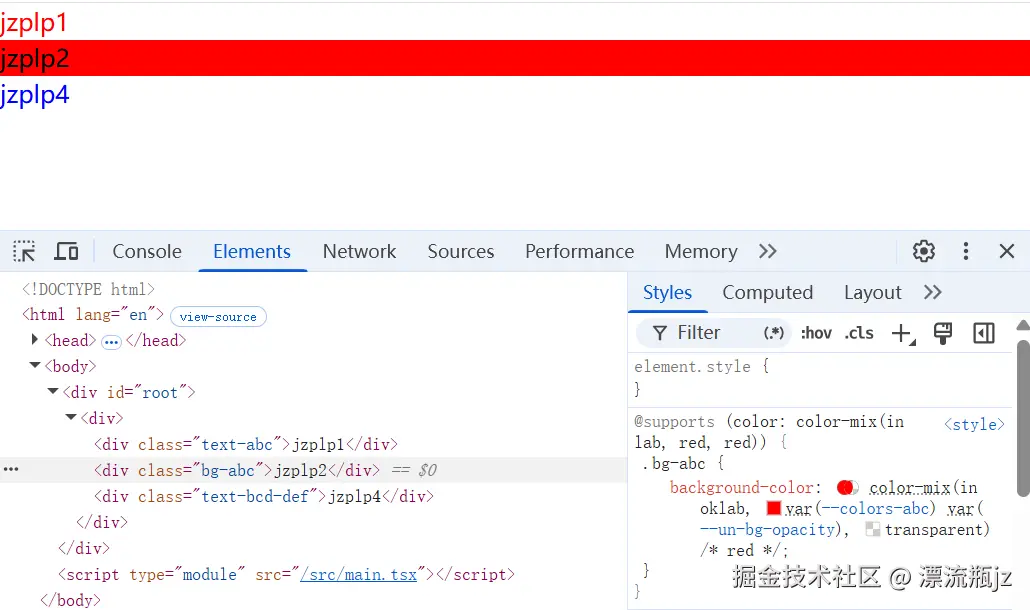Select the div class text-bcd-def node

(263, 496)
